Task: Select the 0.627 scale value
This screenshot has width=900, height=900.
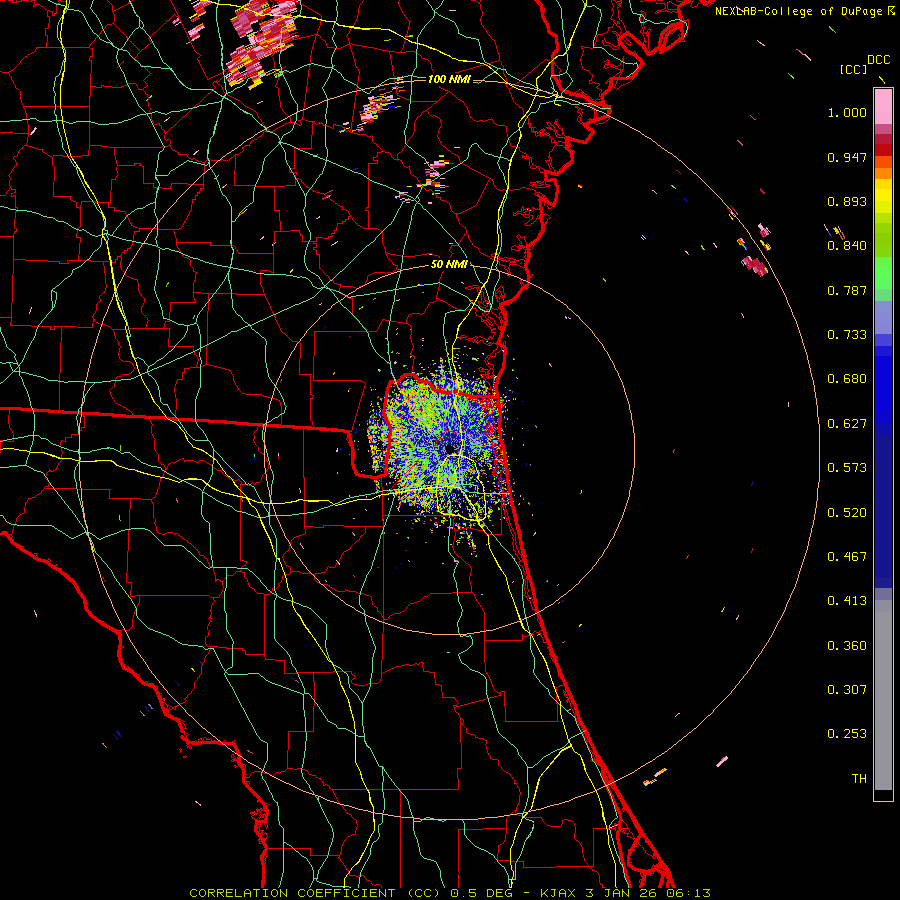Action: (x=847, y=424)
